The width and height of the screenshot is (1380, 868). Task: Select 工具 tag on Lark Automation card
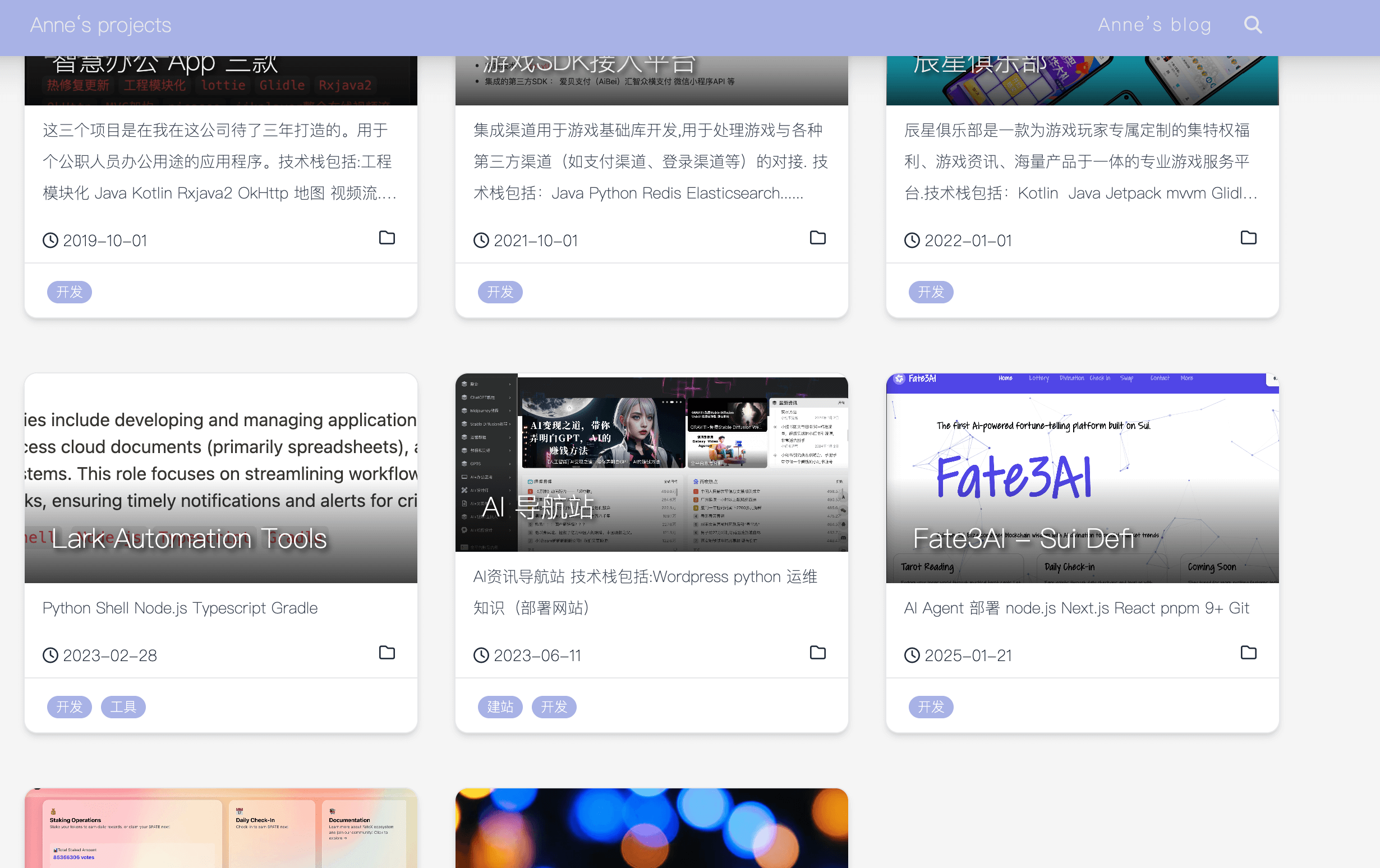pyautogui.click(x=123, y=707)
